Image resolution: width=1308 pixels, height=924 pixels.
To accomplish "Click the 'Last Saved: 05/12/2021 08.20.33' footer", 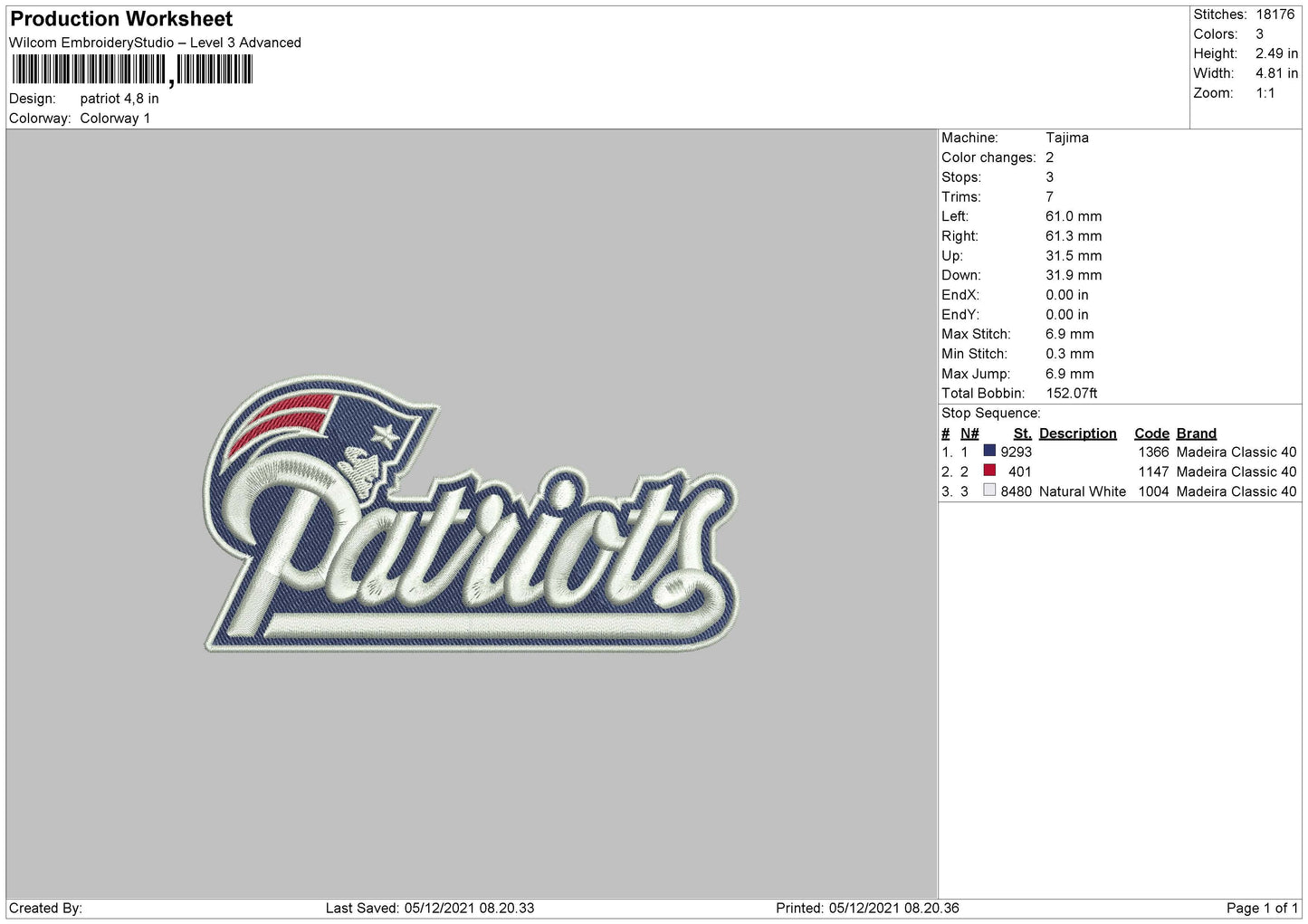I will (x=430, y=909).
